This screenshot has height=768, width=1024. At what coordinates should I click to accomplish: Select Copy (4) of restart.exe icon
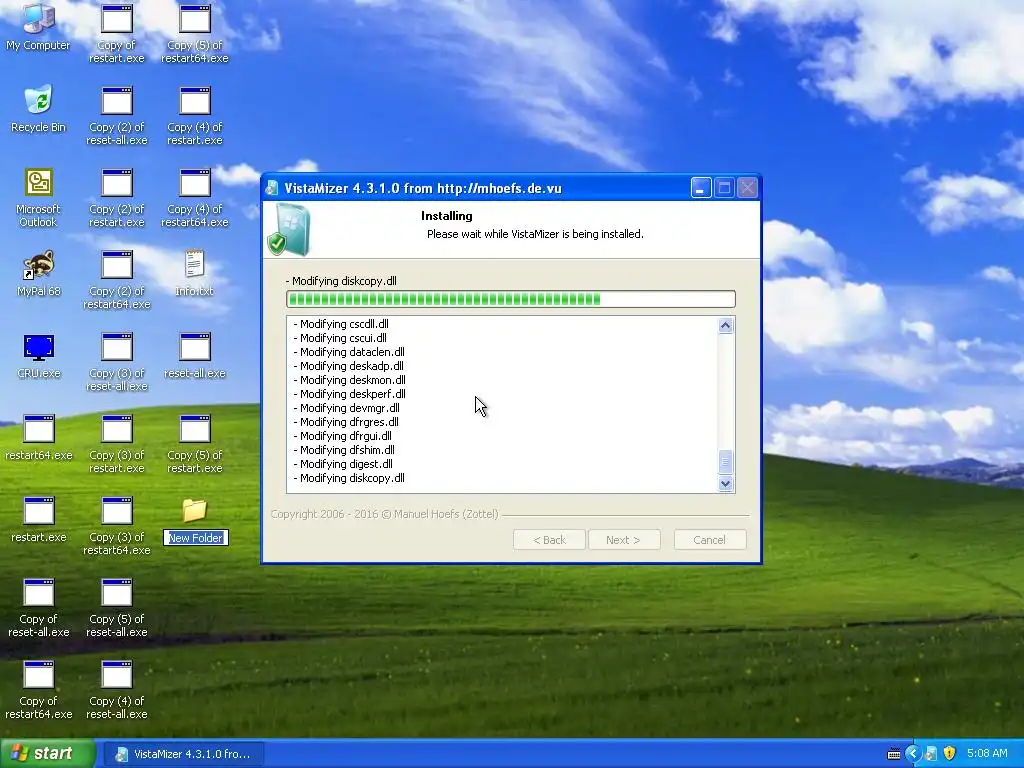pos(195,100)
